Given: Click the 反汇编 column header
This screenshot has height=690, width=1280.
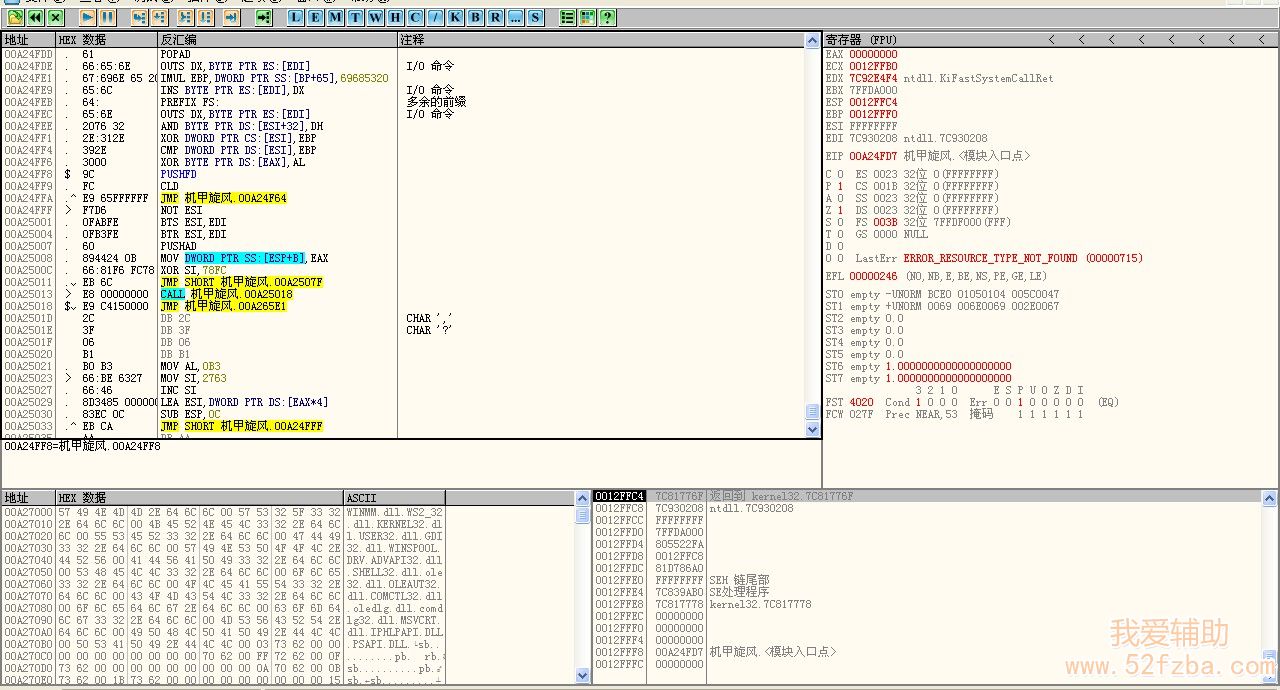Looking at the screenshot, I should pos(278,40).
